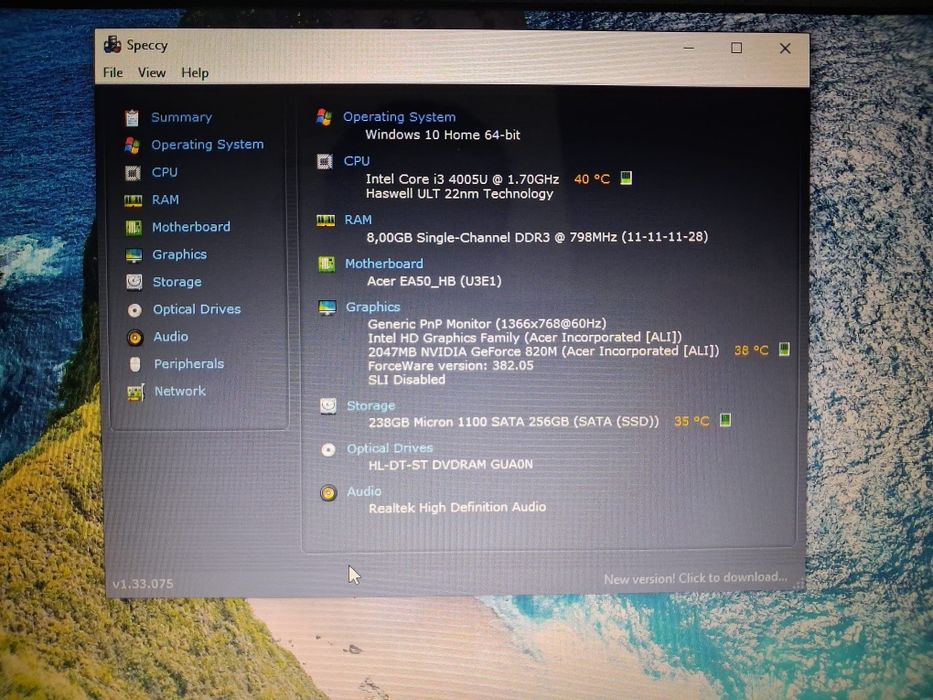Viewport: 933px width, 700px height.
Task: Click the NVIDIA GeForce 820M line
Action: click(543, 351)
